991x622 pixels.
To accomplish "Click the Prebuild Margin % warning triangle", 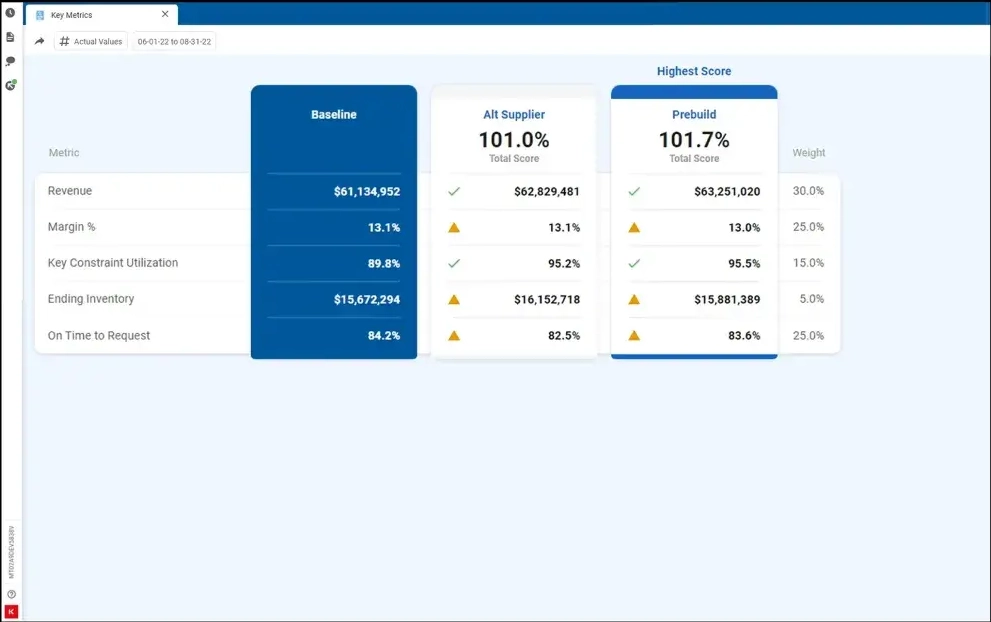I will [634, 228].
